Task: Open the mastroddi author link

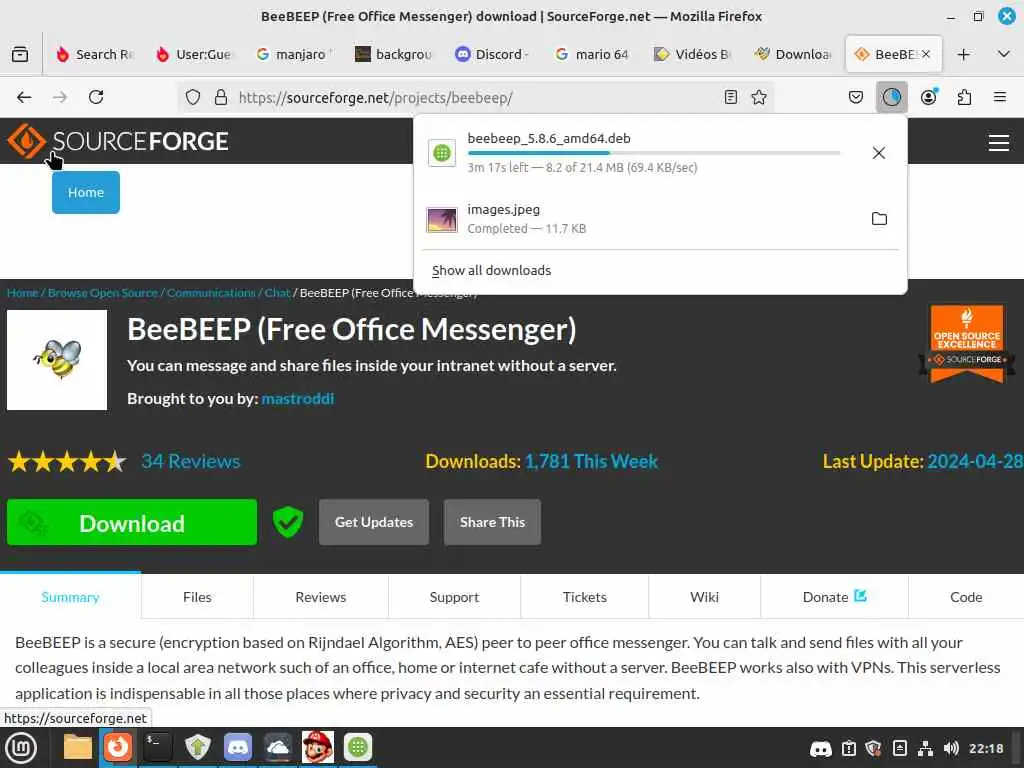Action: pos(298,398)
